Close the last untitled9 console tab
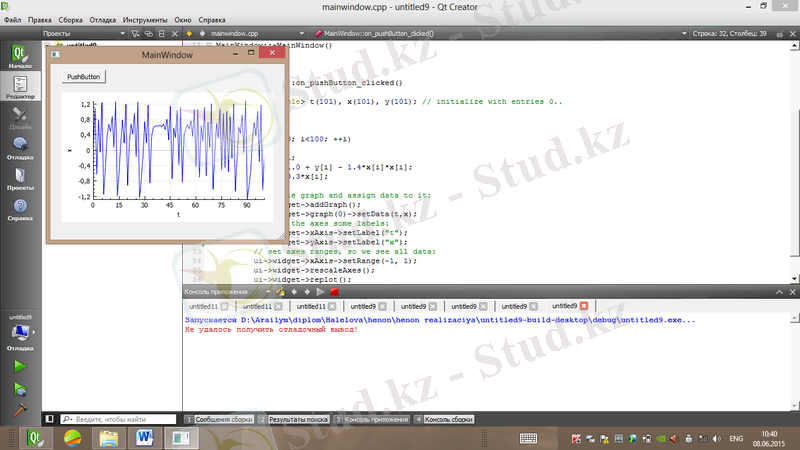This screenshot has width=800, height=450. (584, 306)
